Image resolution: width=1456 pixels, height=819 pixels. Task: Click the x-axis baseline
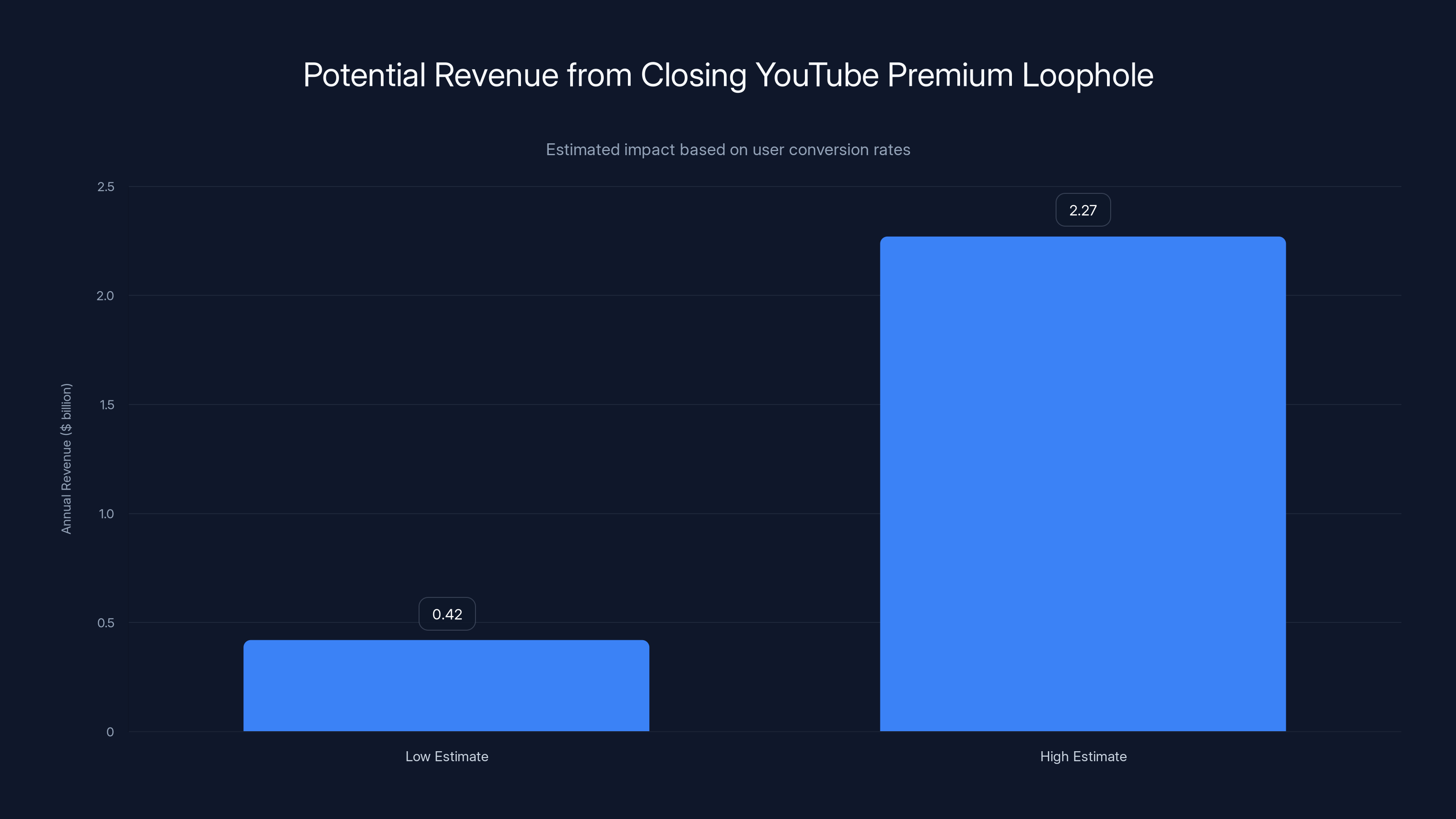tap(735, 732)
